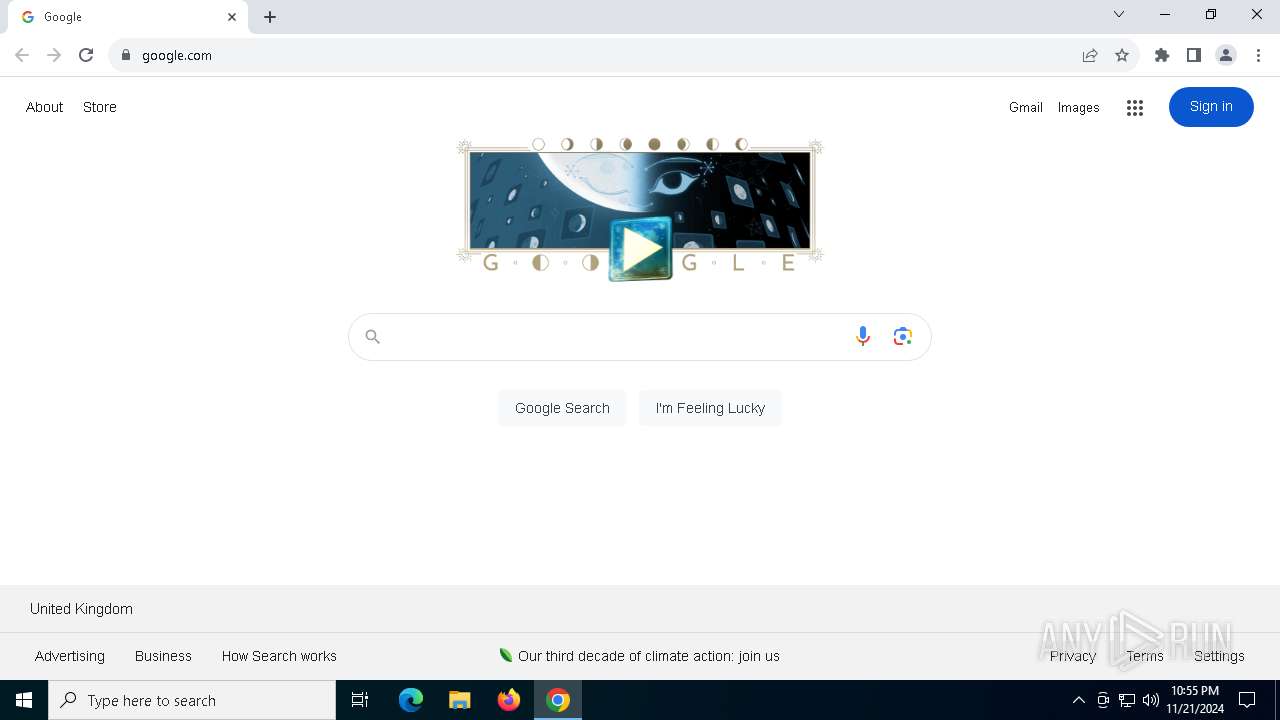Open Task View on the taskbar

[360, 700]
